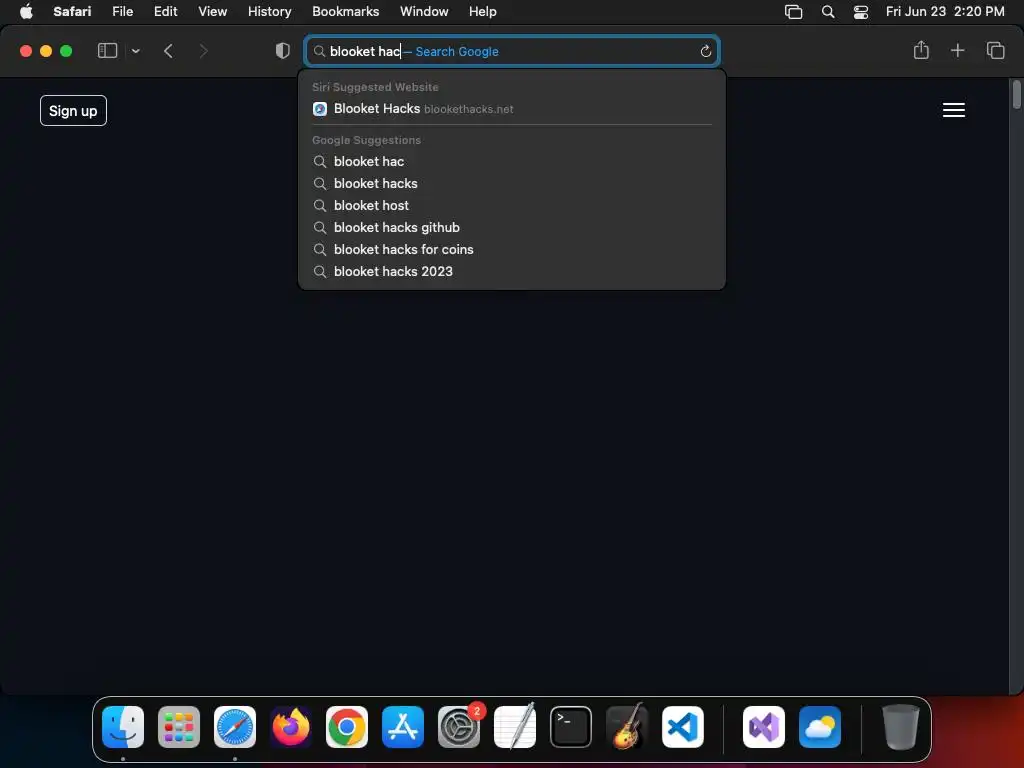Select the 'blooket hacks' suggestion
Viewport: 1024px width, 768px height.
click(x=512, y=184)
